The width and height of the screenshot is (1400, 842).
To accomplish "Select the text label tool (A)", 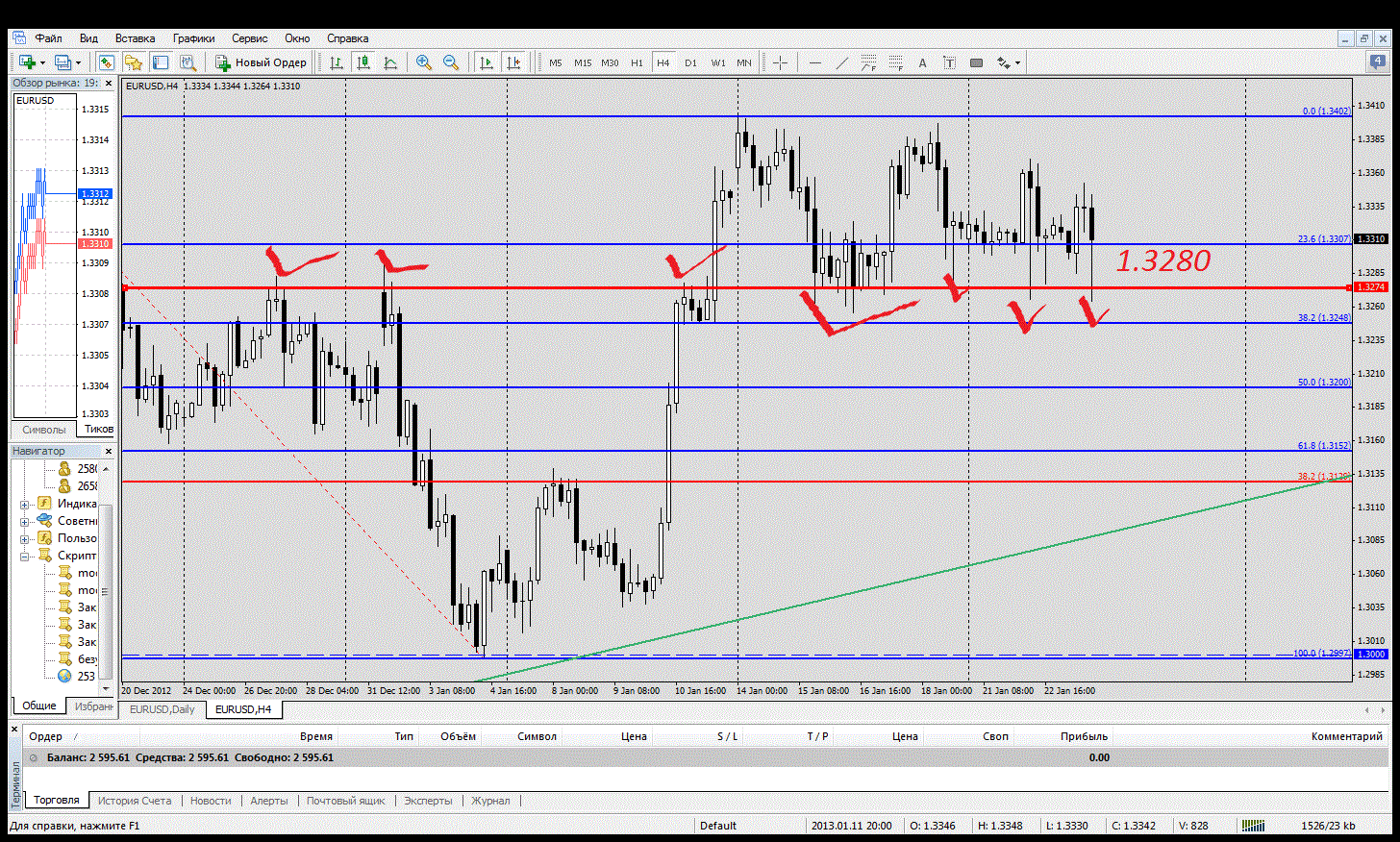I will 922,62.
